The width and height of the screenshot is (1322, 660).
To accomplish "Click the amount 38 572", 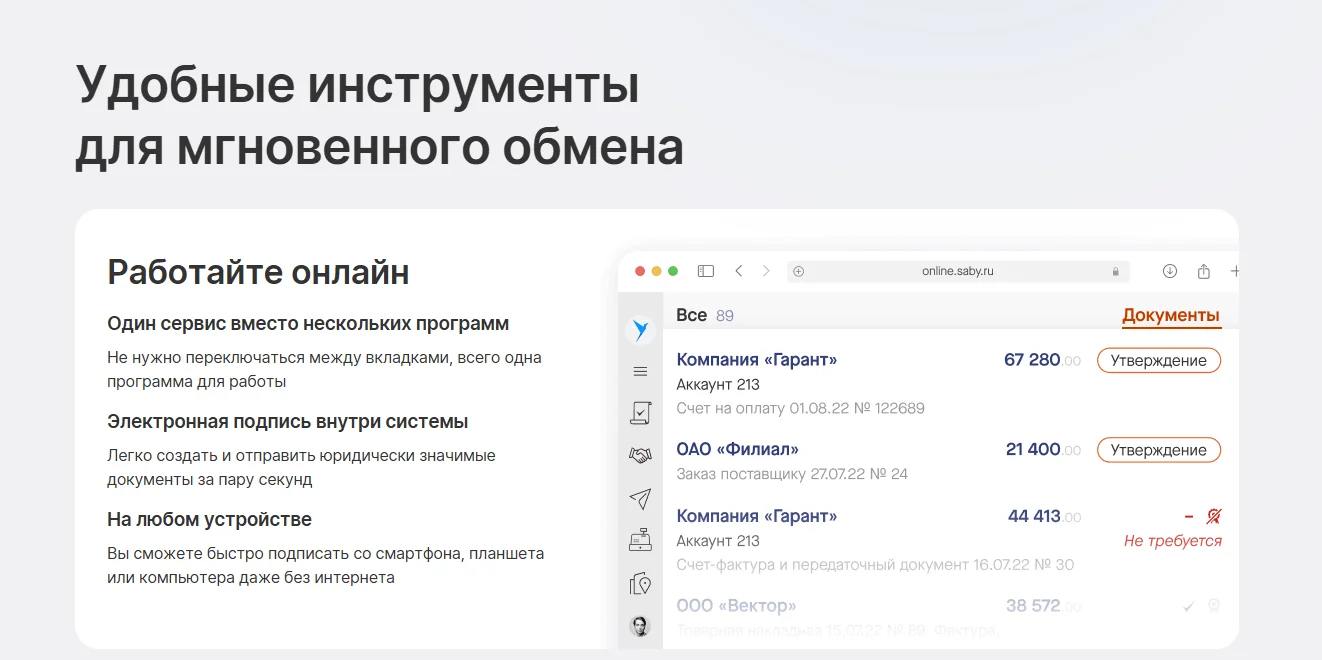I will point(1043,606).
